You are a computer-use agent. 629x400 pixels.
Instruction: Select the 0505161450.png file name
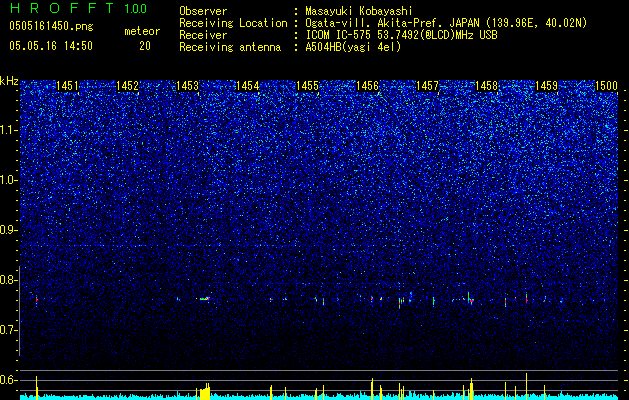51,27
